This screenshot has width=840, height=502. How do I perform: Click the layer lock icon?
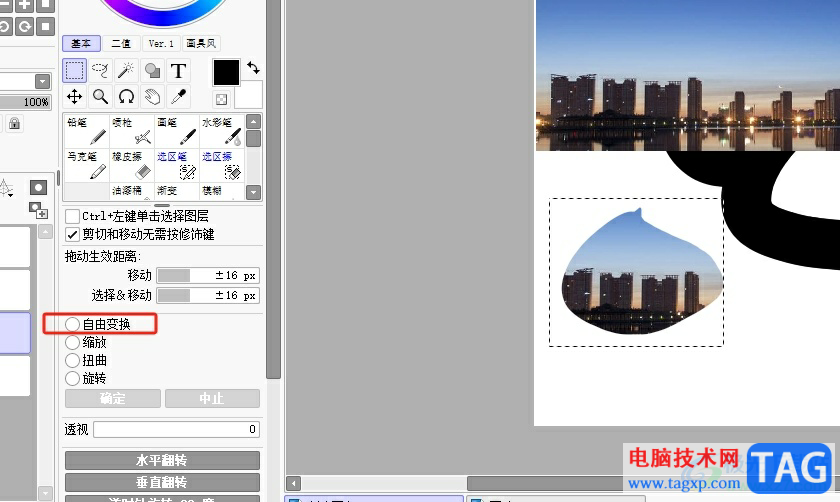pos(14,124)
